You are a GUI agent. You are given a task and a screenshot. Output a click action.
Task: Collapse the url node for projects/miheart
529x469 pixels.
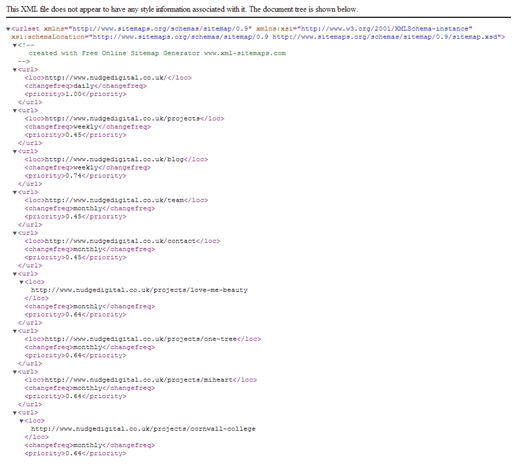15,372
